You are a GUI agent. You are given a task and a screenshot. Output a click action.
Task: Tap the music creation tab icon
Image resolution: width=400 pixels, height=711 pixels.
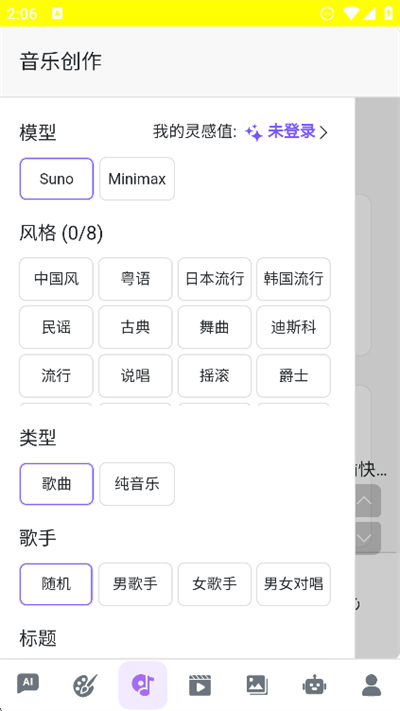[143, 685]
